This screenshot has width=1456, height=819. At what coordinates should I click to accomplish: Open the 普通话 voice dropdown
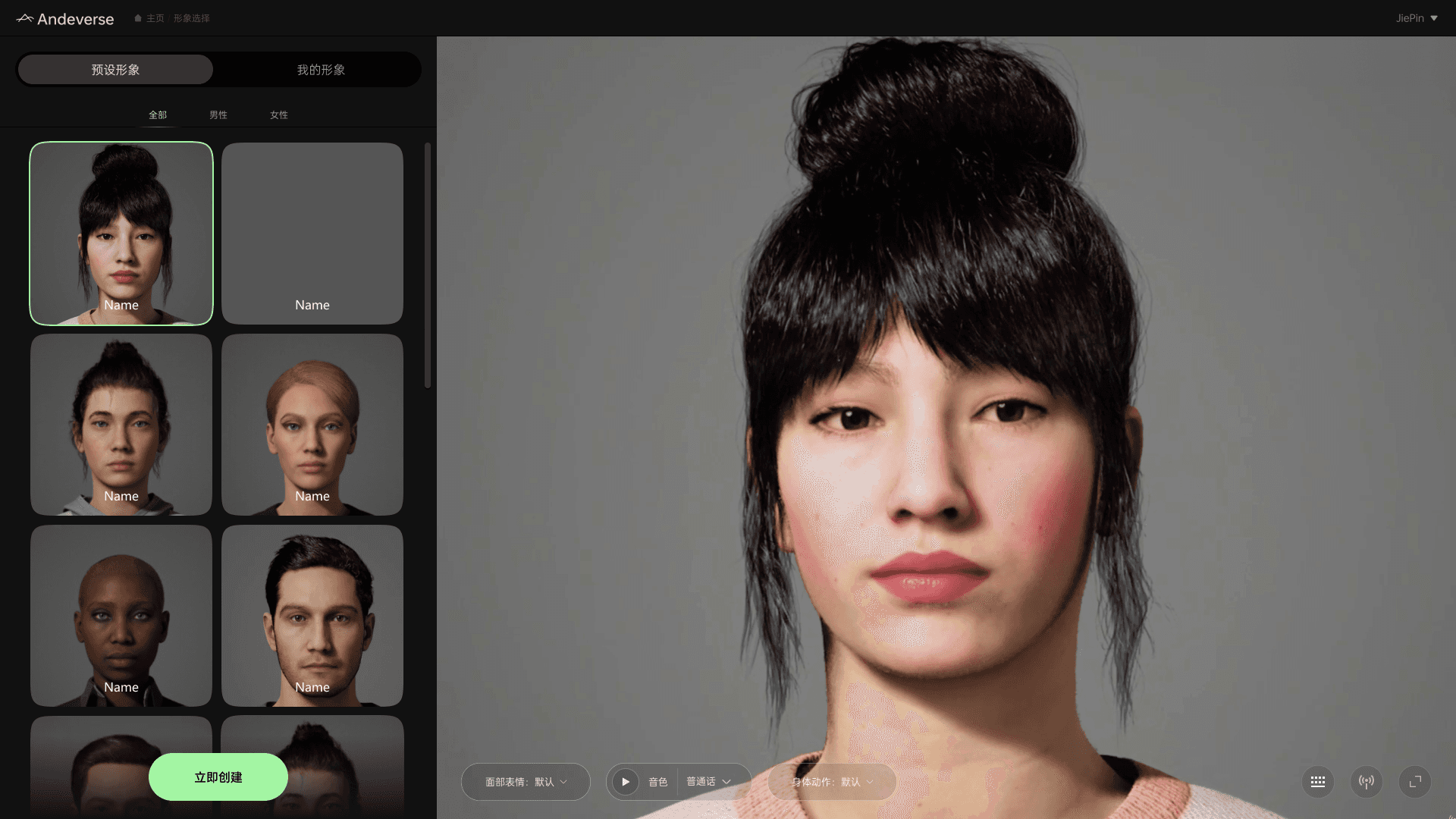708,782
